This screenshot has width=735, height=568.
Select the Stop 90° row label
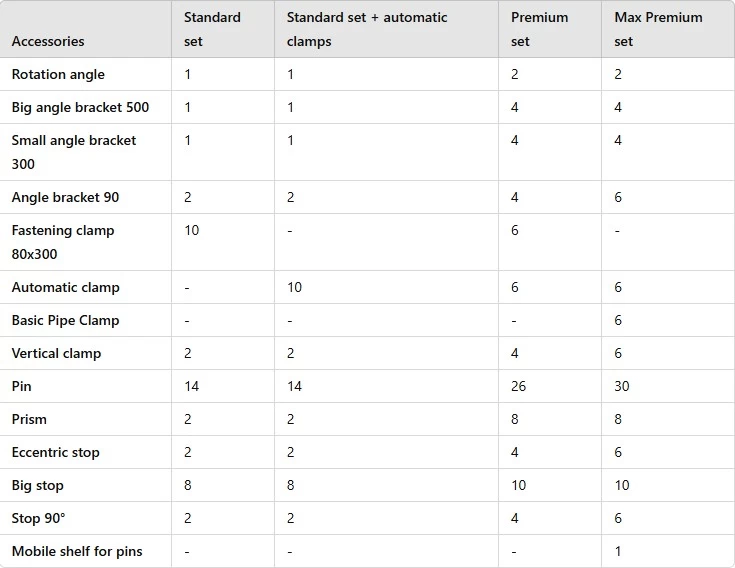pyautogui.click(x=38, y=518)
